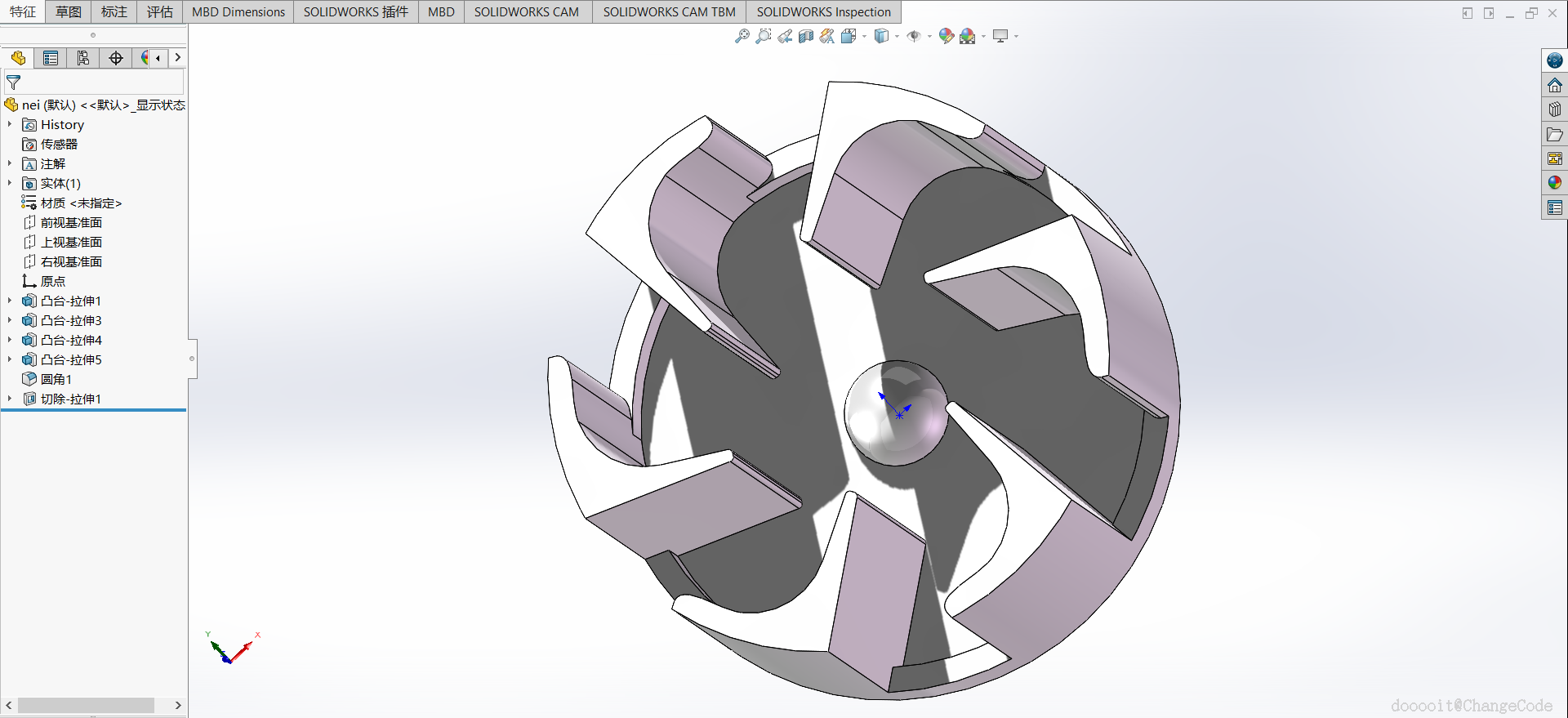Click the Previous View icon
This screenshot has height=718, width=1568.
click(785, 36)
